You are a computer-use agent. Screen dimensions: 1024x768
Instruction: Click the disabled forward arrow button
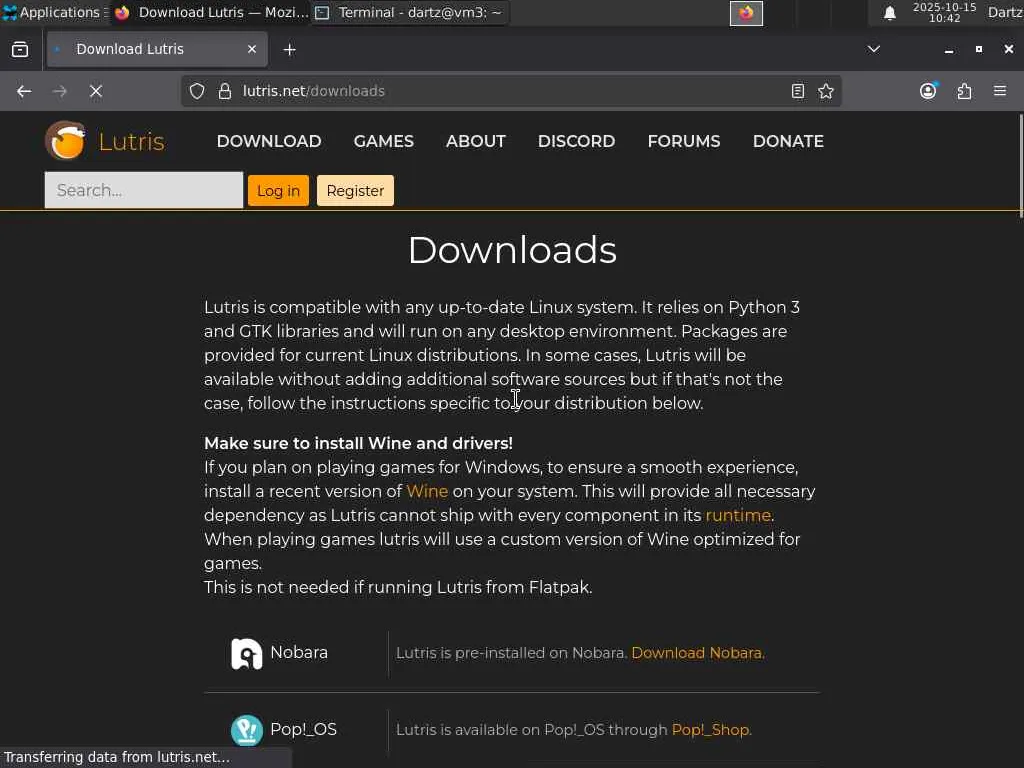pyautogui.click(x=59, y=91)
